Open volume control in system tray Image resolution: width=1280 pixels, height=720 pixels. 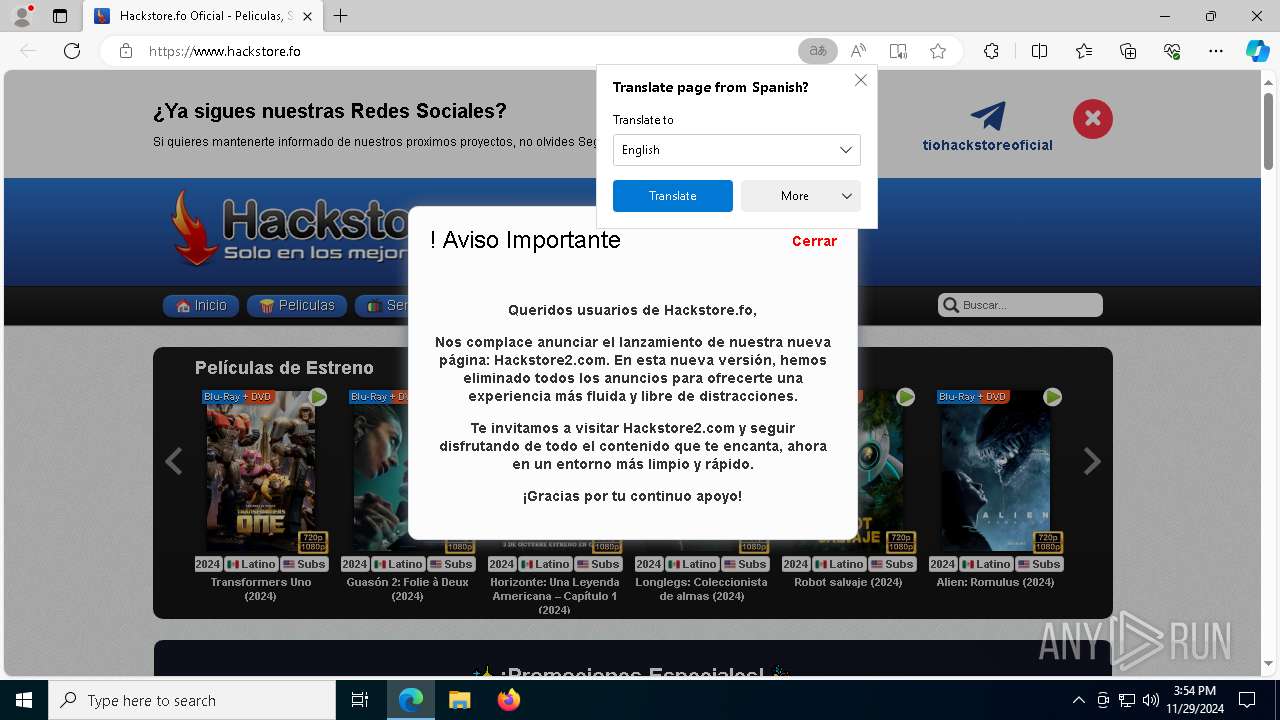1151,700
